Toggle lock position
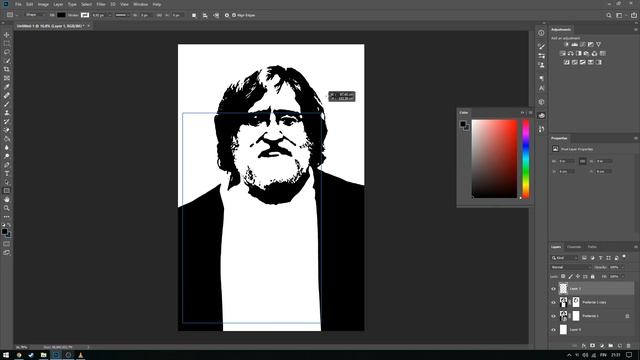 578,277
